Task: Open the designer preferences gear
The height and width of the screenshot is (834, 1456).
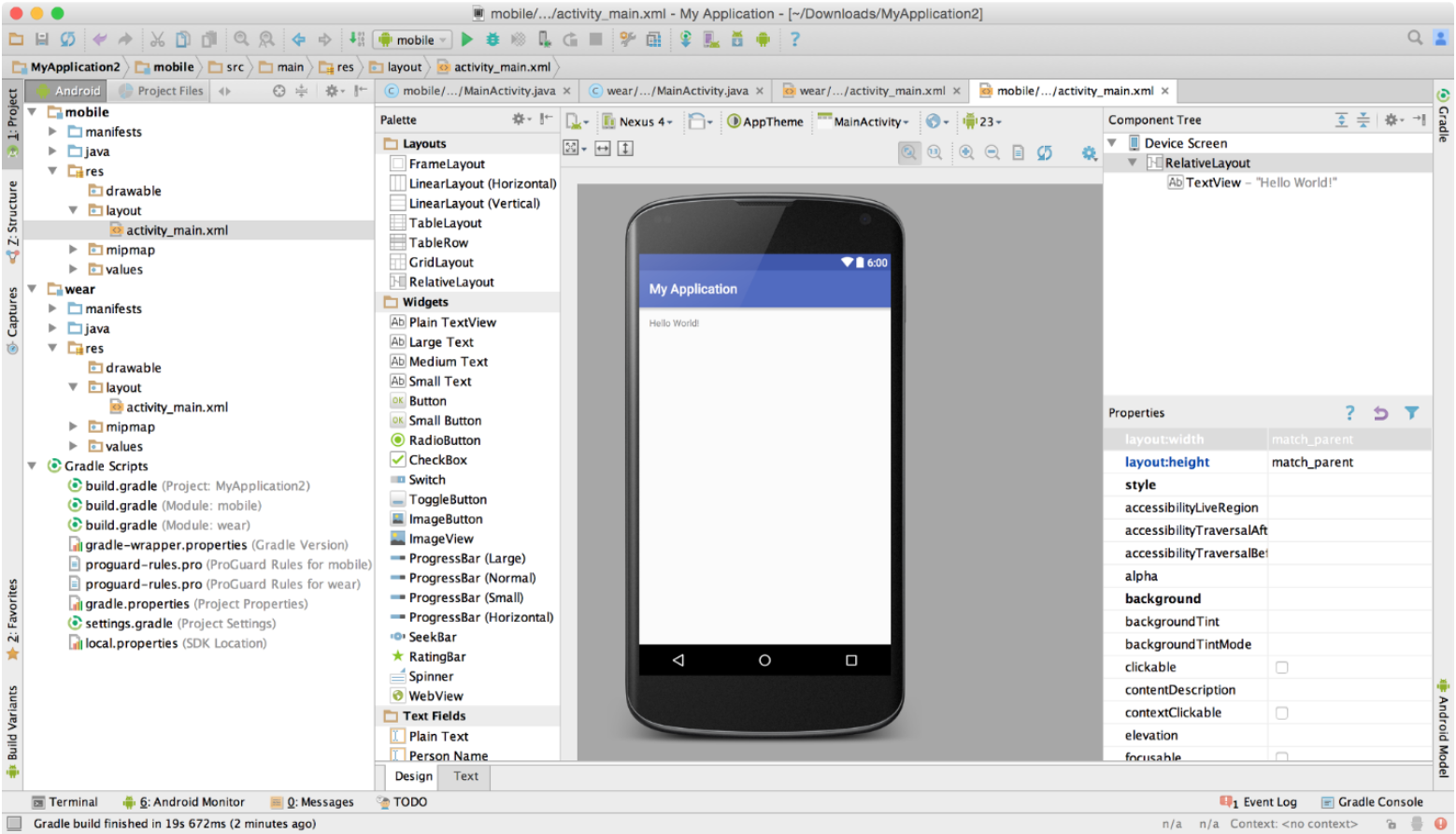Action: tap(1090, 151)
